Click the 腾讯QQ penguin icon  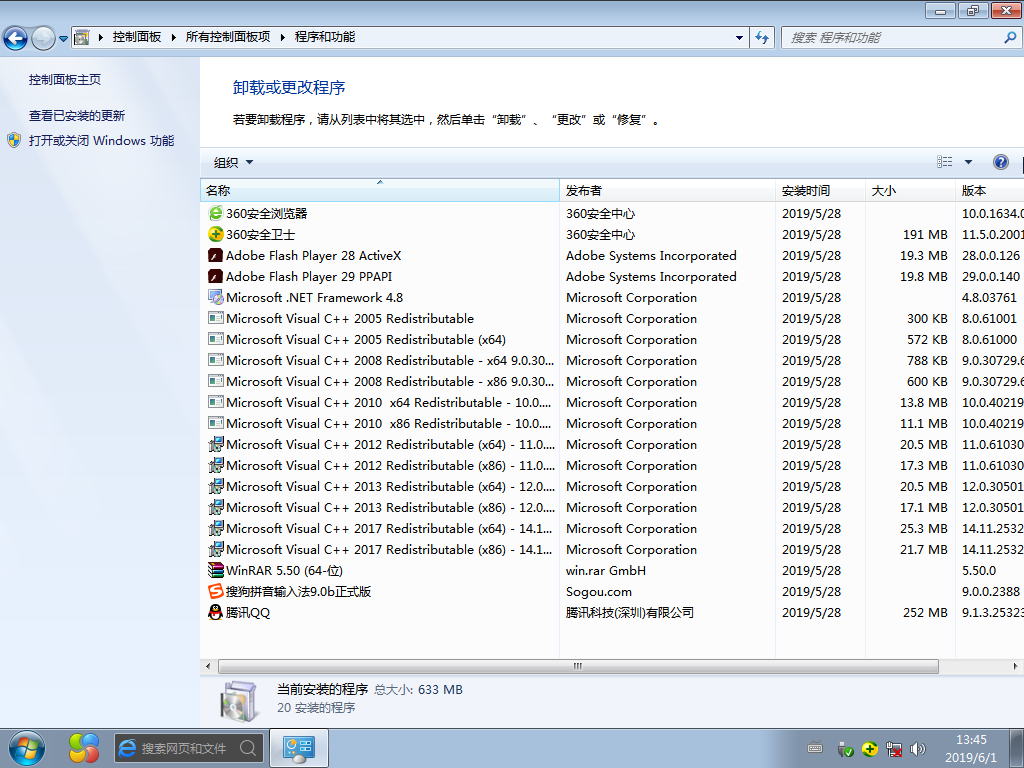click(x=216, y=612)
